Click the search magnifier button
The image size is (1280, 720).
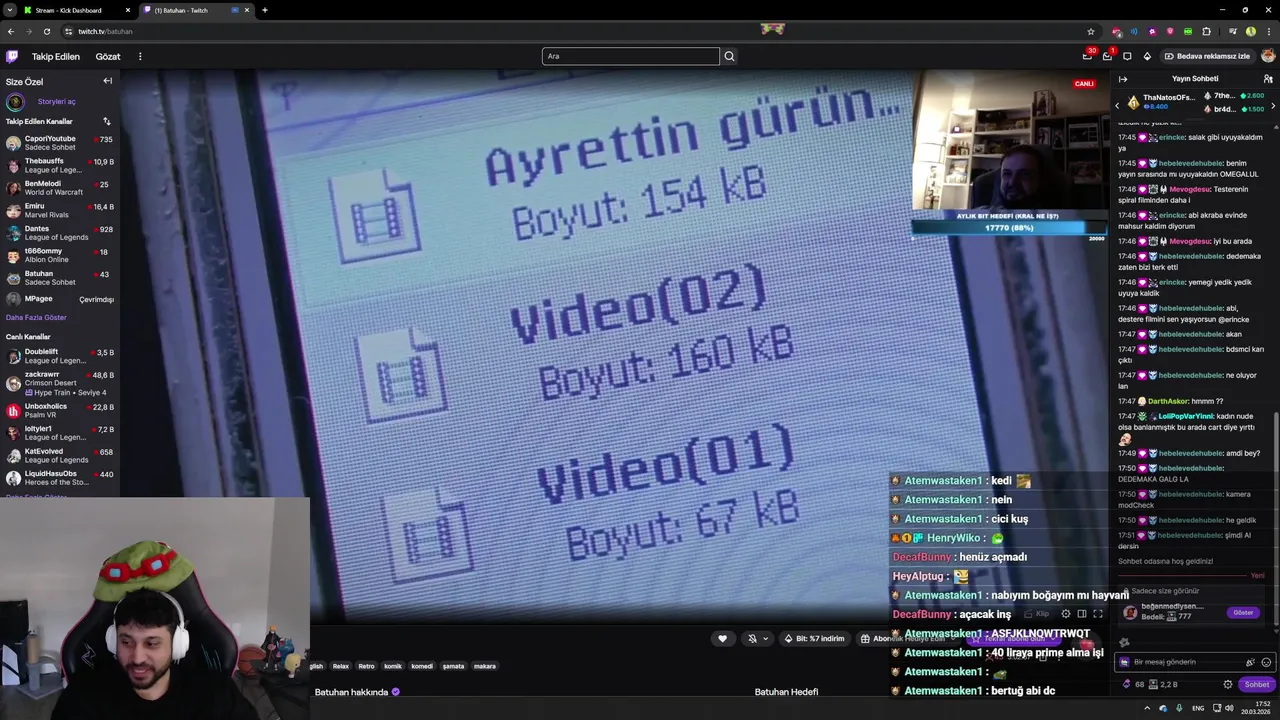tap(729, 56)
